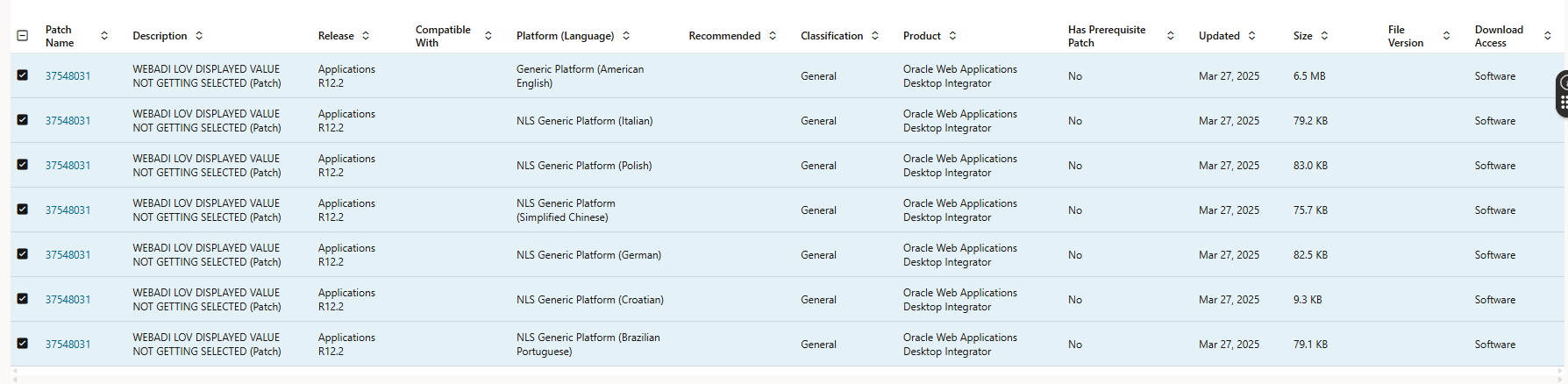Sort by Product column arrows

pos(952,36)
